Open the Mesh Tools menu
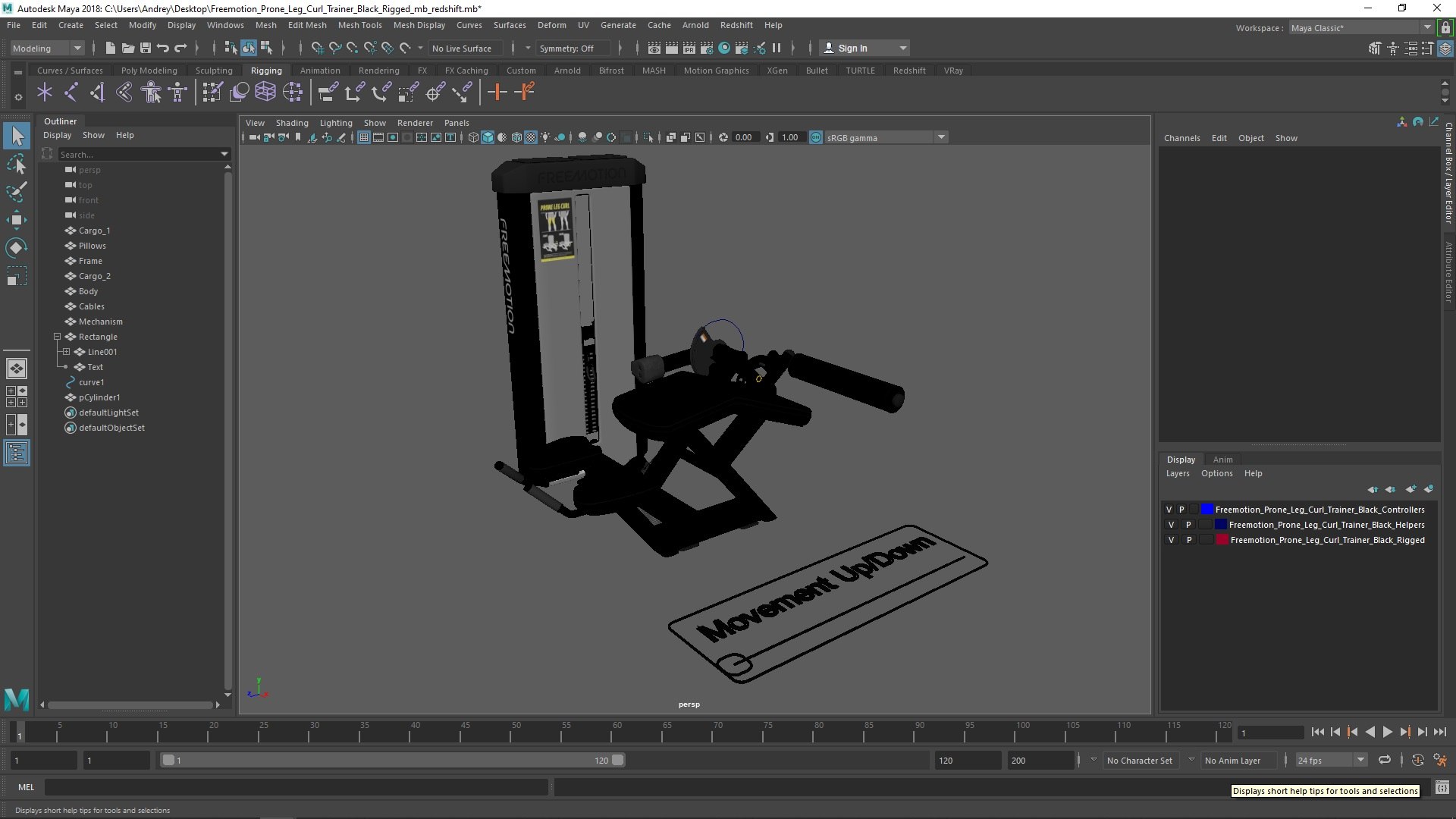This screenshot has height=819, width=1456. tap(359, 25)
